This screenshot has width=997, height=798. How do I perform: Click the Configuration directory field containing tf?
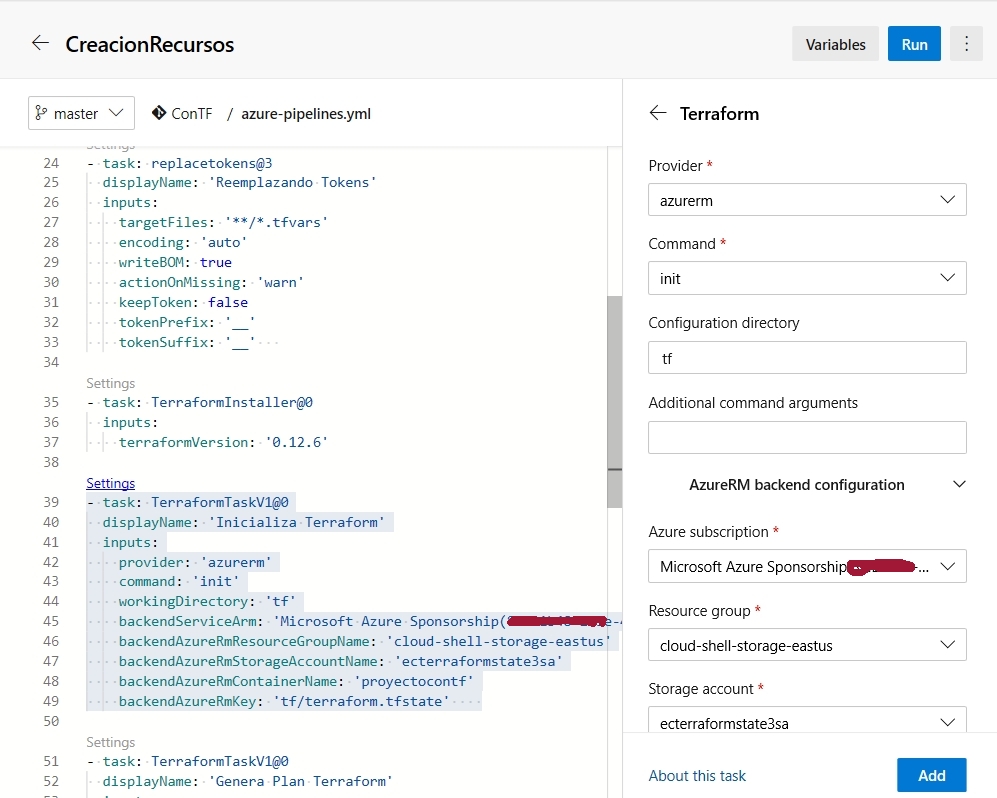[x=807, y=358]
